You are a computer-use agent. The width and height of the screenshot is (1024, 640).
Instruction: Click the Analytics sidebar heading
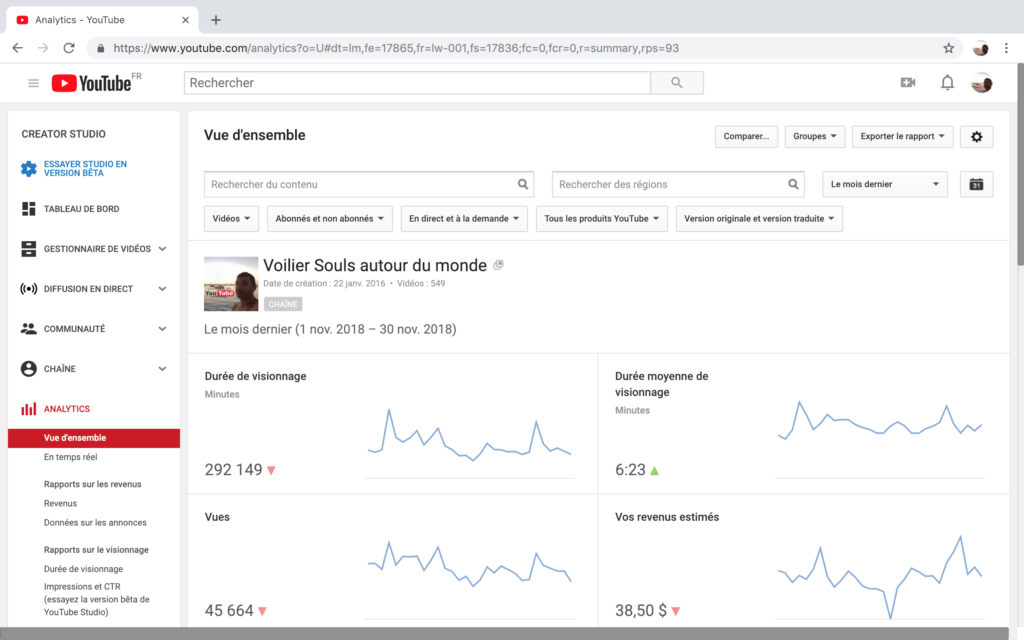[67, 409]
